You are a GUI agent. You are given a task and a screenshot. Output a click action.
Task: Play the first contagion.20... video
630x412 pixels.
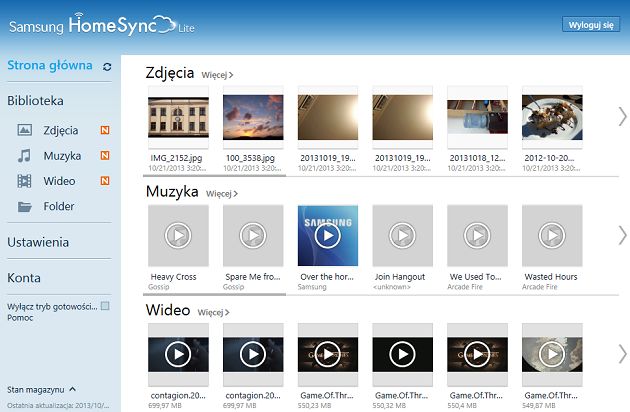(178, 354)
